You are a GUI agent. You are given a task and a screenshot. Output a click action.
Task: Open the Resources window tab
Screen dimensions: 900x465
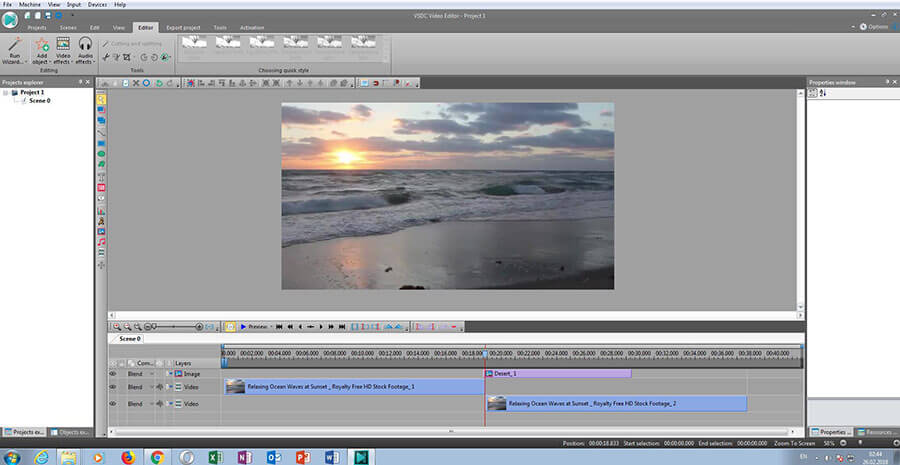[x=877, y=432]
